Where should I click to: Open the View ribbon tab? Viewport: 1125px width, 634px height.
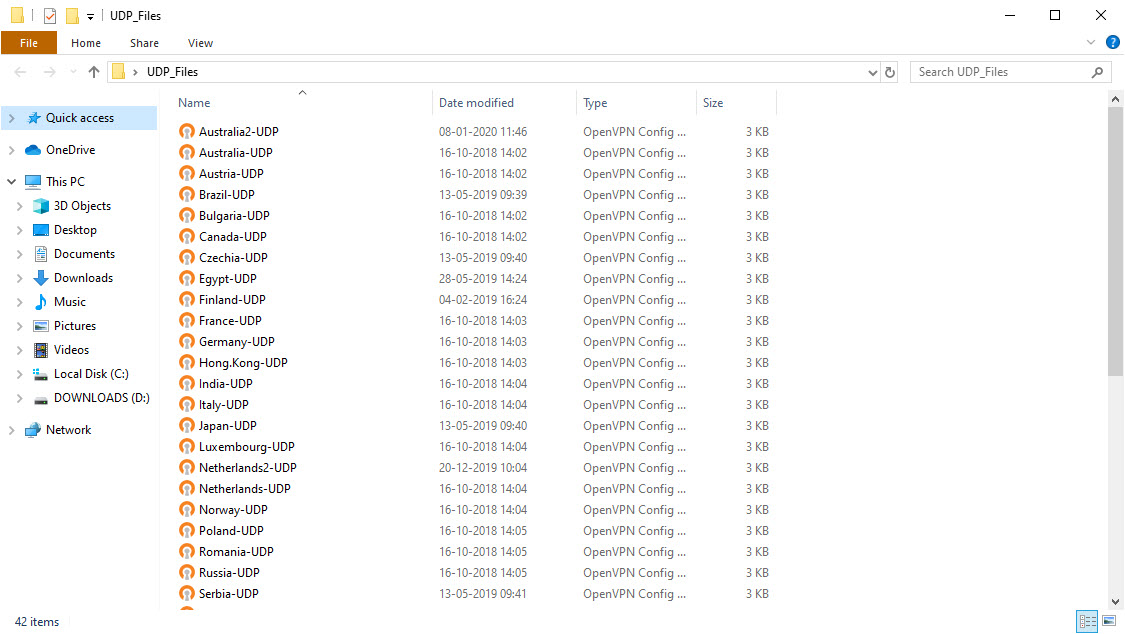pyautogui.click(x=200, y=43)
